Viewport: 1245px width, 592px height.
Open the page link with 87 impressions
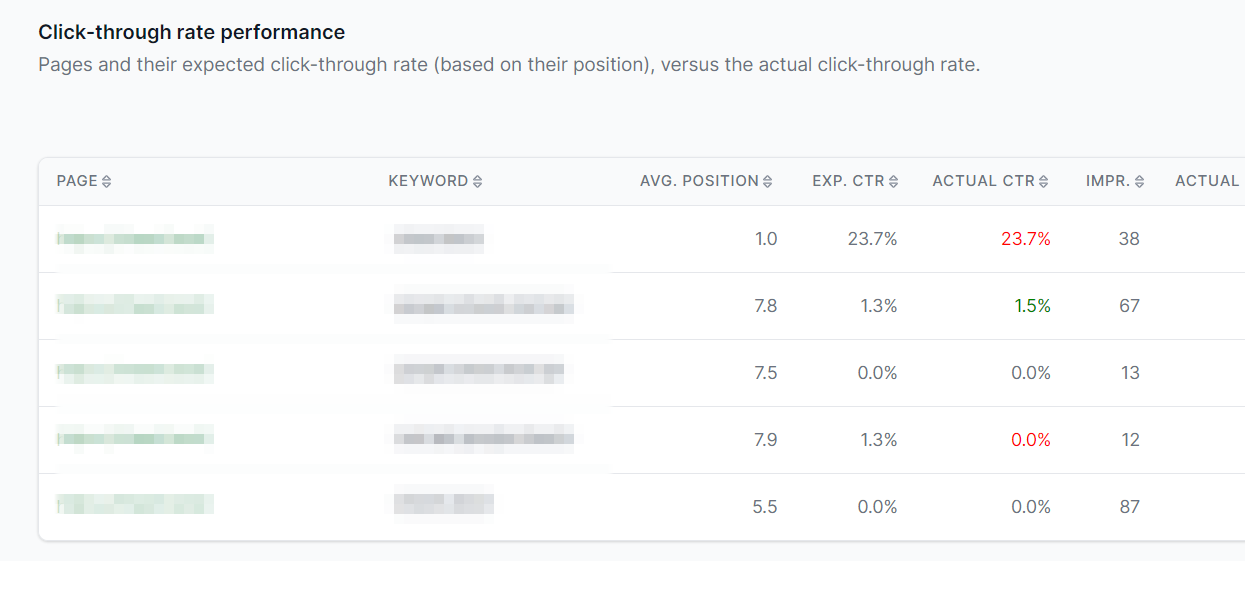(135, 506)
